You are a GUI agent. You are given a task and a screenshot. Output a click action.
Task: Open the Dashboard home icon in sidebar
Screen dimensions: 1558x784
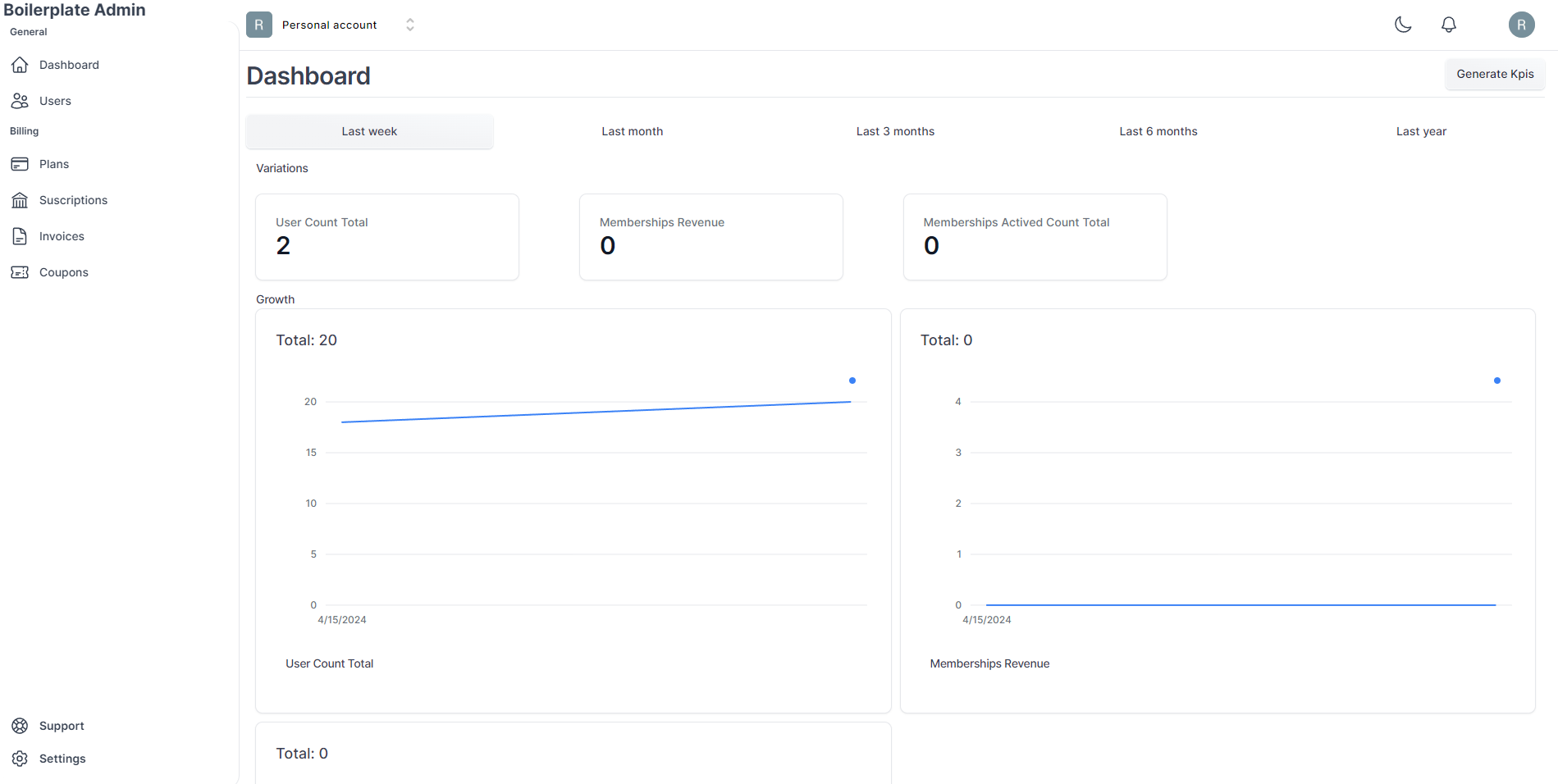(x=20, y=65)
